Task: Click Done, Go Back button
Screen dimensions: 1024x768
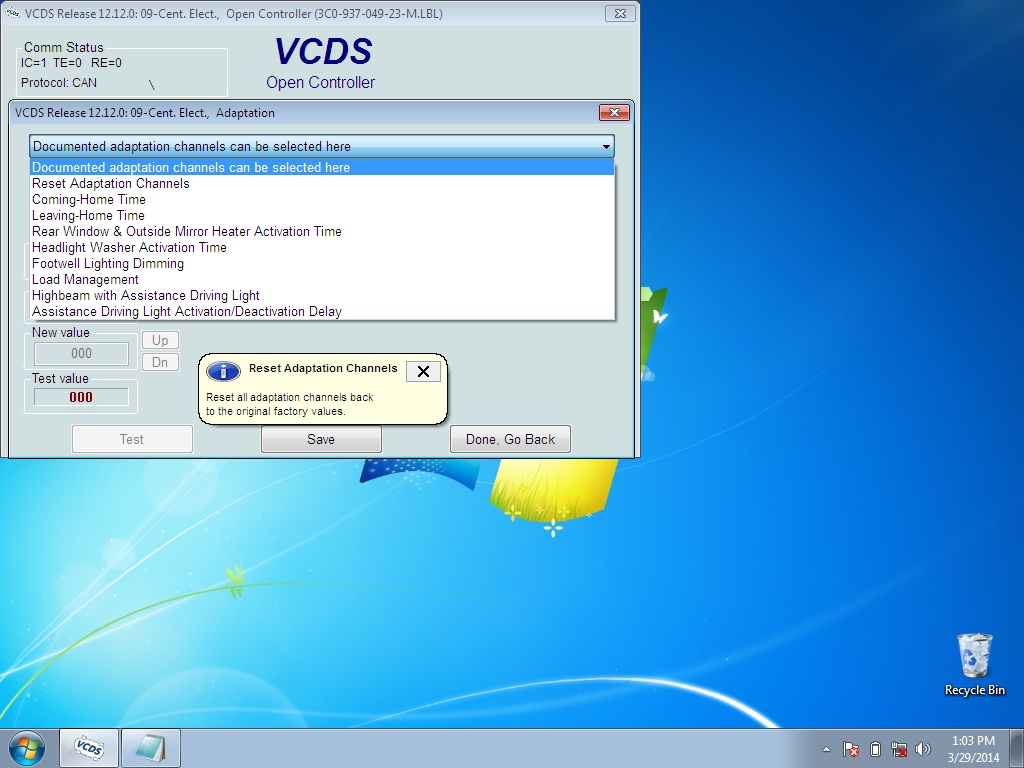Action: click(510, 440)
